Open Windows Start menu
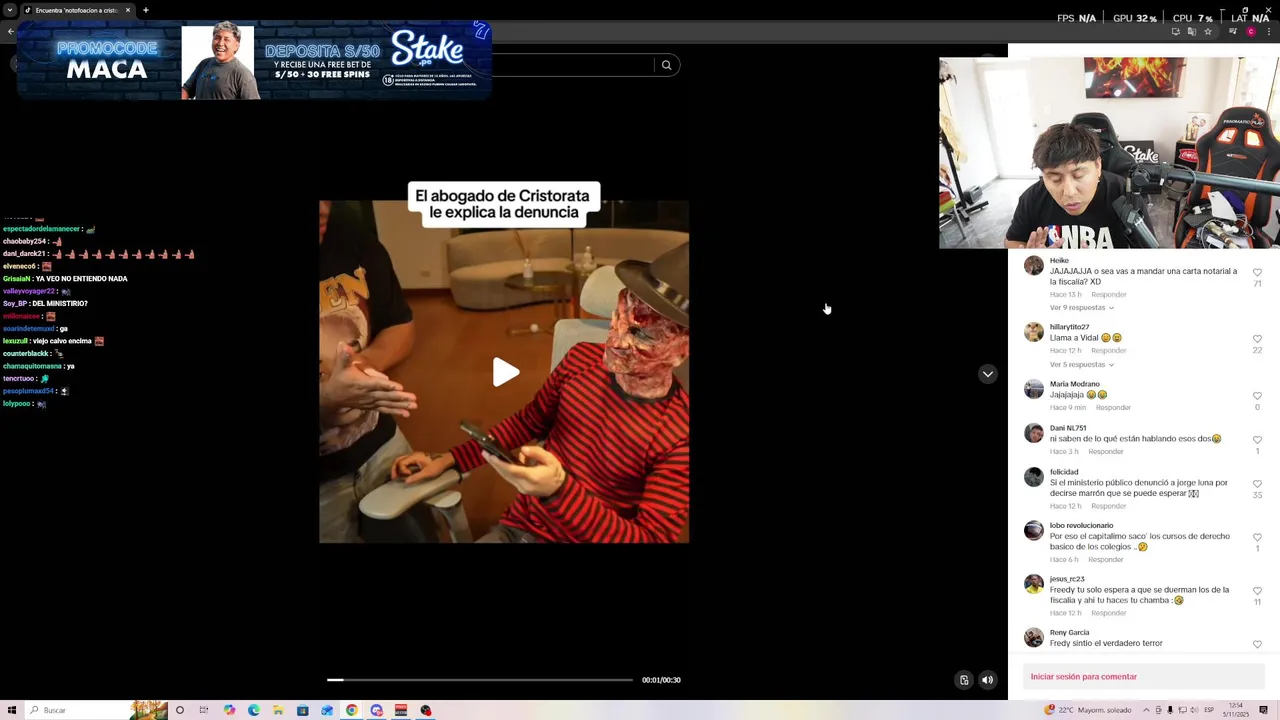The image size is (1280, 720). 12,710
